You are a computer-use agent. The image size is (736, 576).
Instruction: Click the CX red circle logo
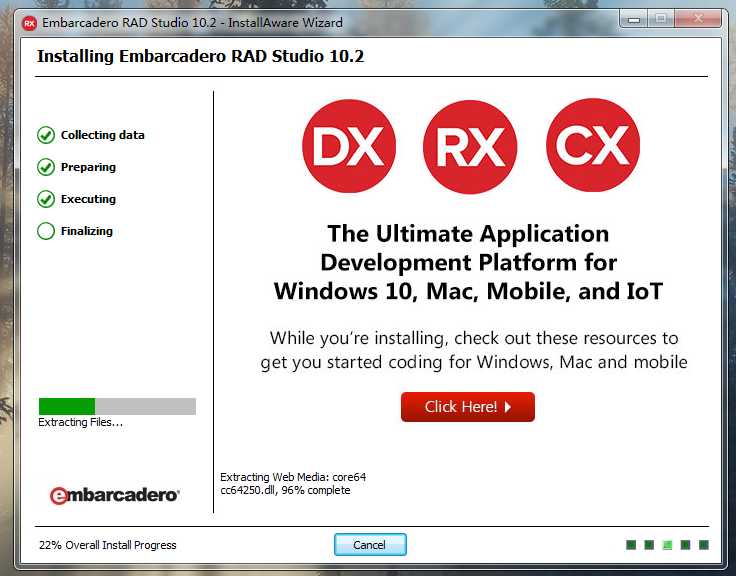click(593, 145)
